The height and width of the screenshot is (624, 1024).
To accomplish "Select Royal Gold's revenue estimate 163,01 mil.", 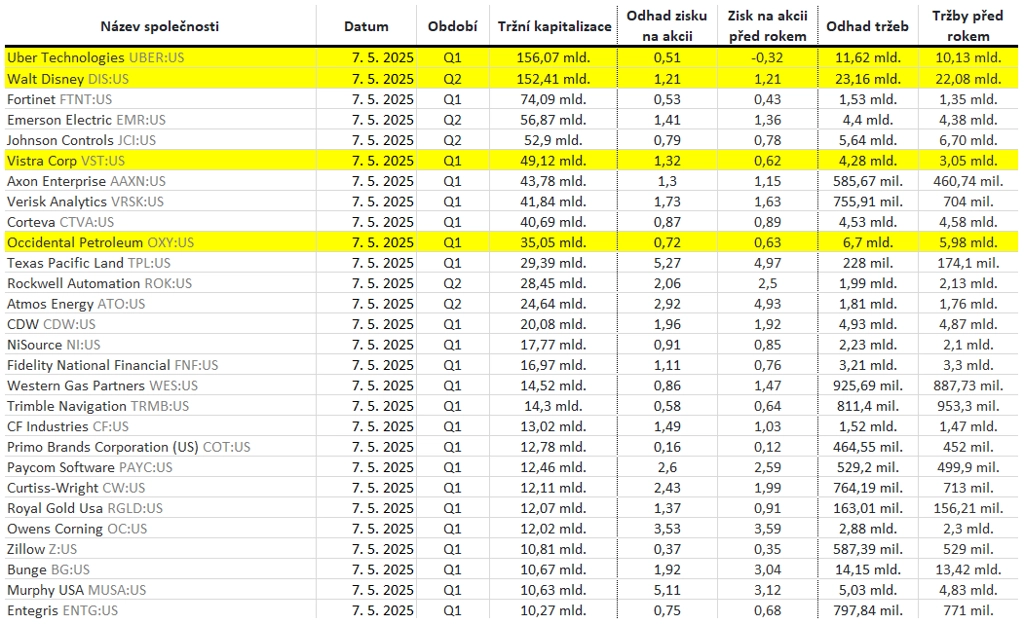I will pos(868,508).
